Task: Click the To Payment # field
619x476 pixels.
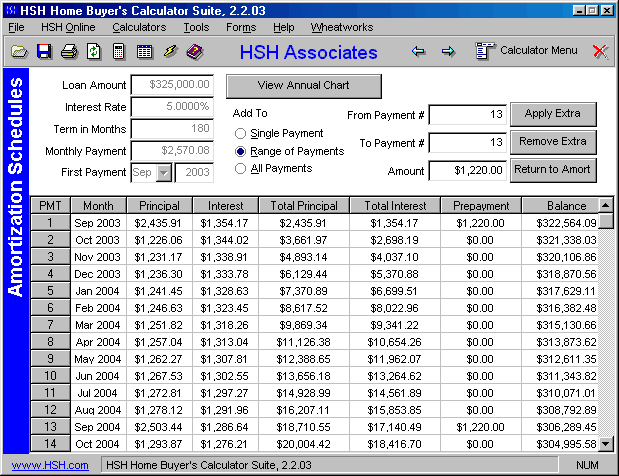Action: tap(467, 142)
